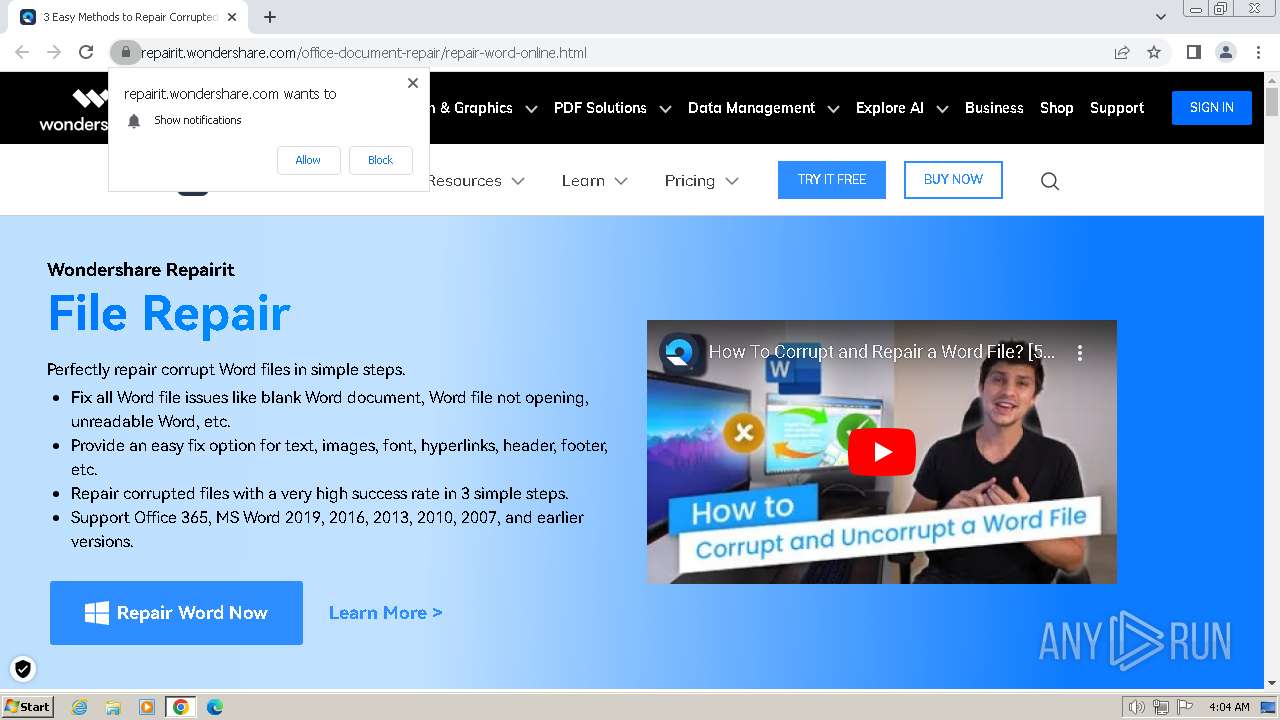Click the Repairit channel logo in the video

[680, 353]
